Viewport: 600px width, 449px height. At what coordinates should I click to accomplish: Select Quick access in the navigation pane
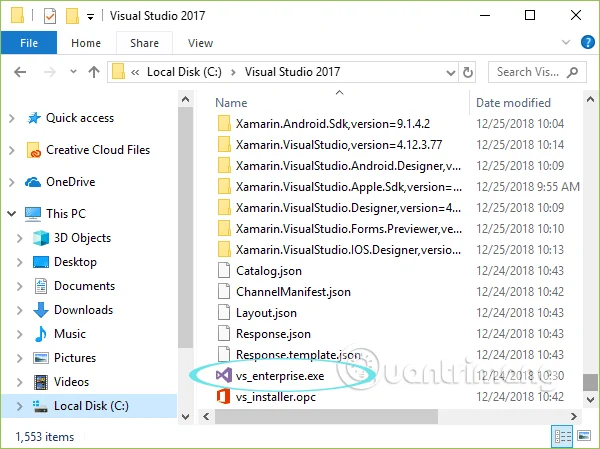[x=80, y=118]
